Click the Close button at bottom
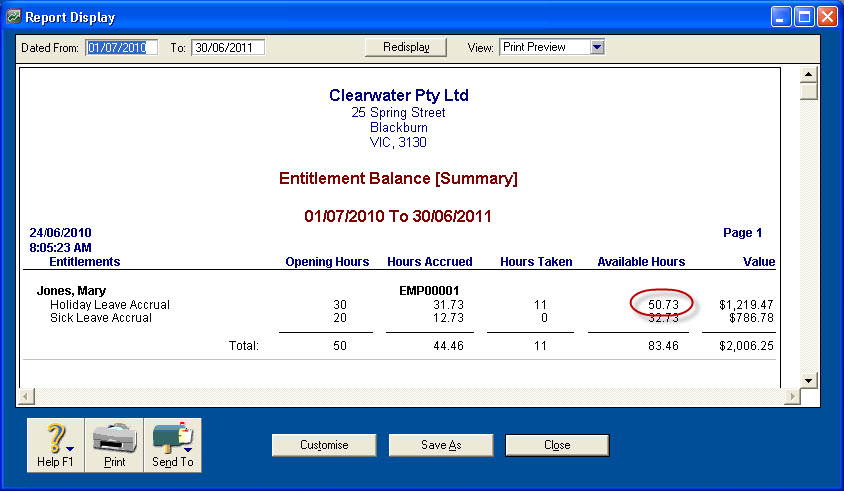Image resolution: width=844 pixels, height=491 pixels. [557, 445]
